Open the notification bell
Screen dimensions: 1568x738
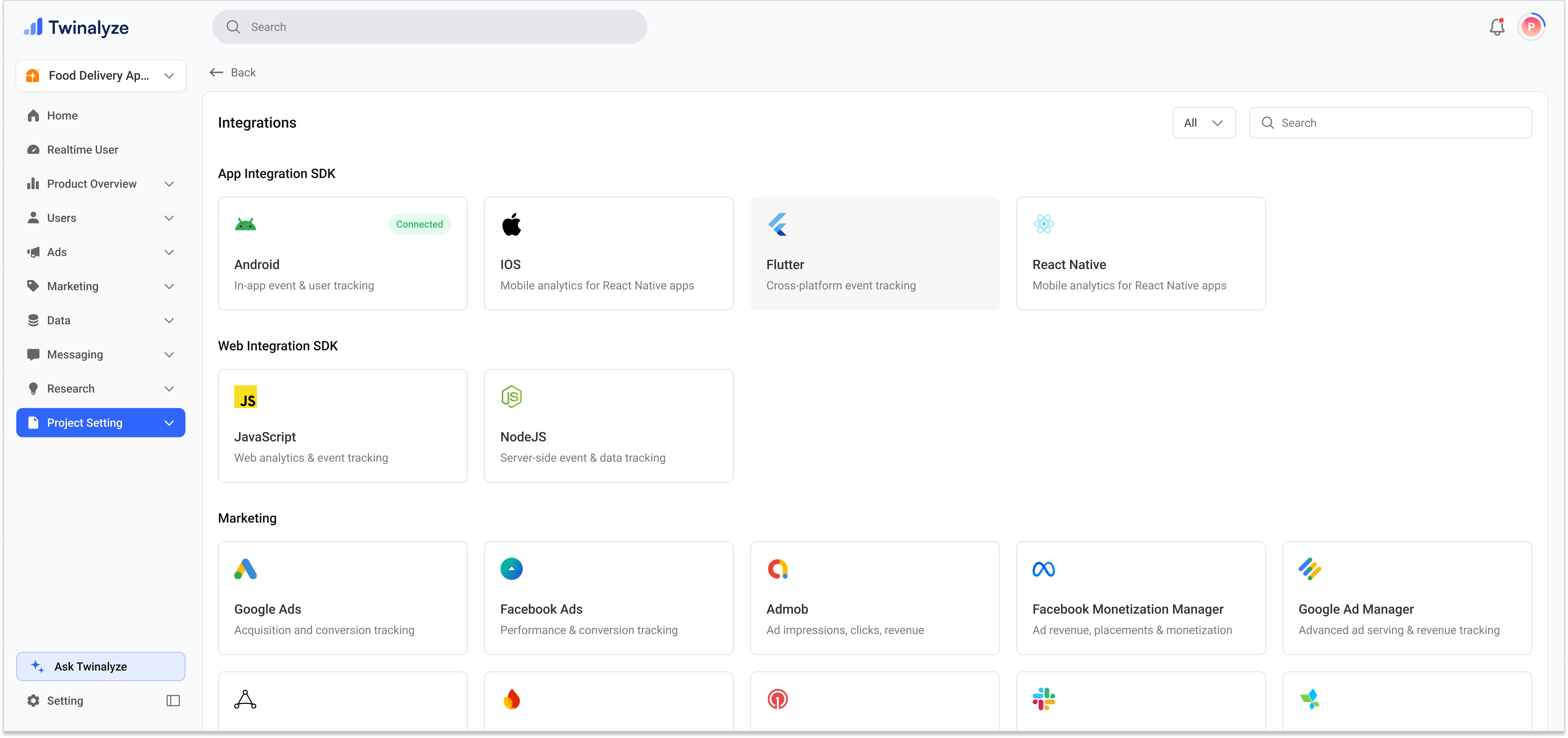point(1497,27)
